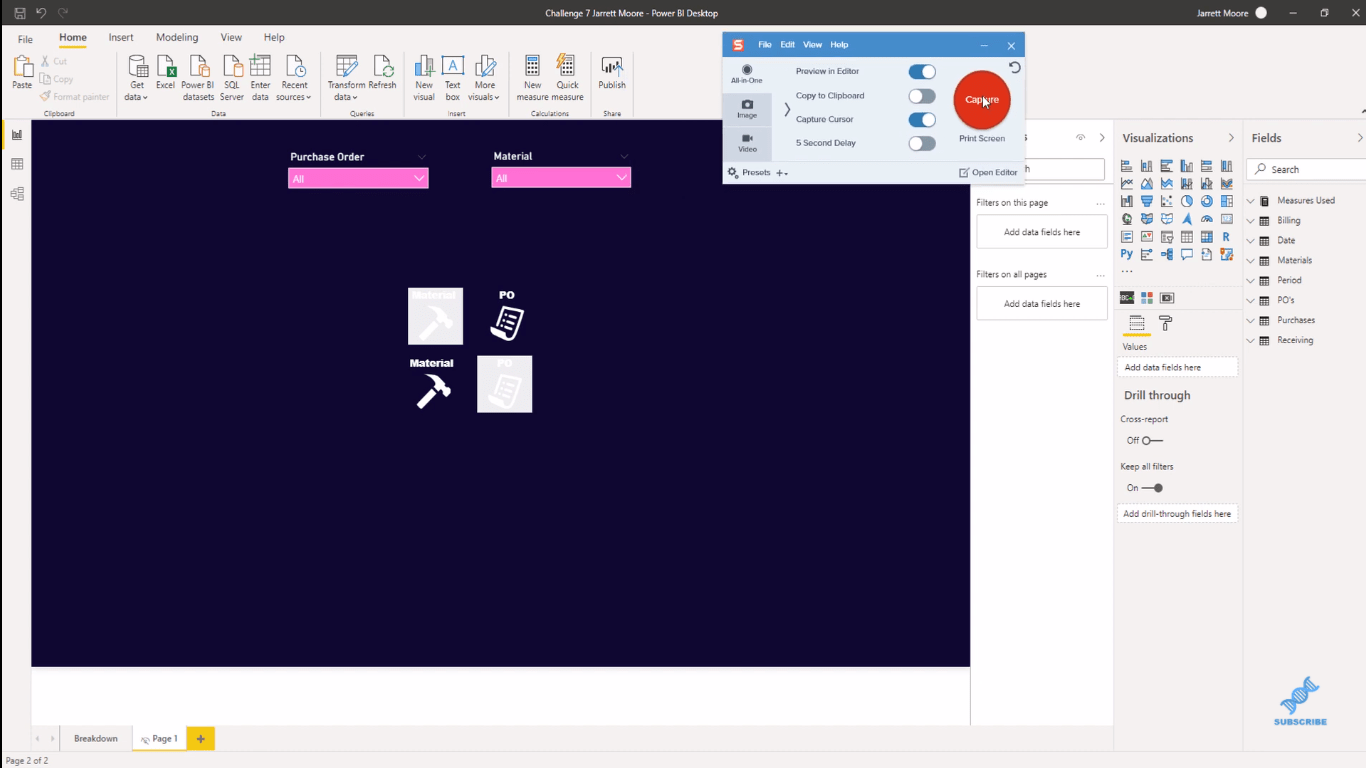
Task: Select the Area chart visual
Action: point(1147,184)
